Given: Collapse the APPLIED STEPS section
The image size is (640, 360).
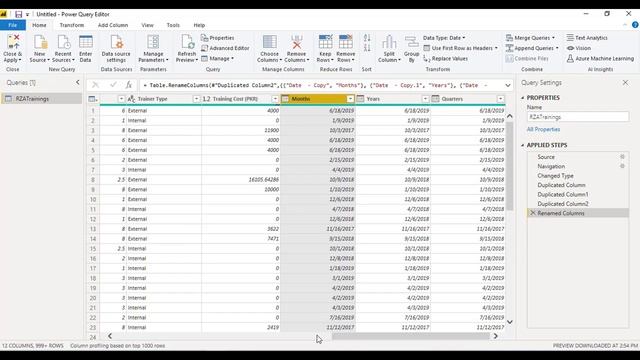Looking at the screenshot, I should pos(522,145).
